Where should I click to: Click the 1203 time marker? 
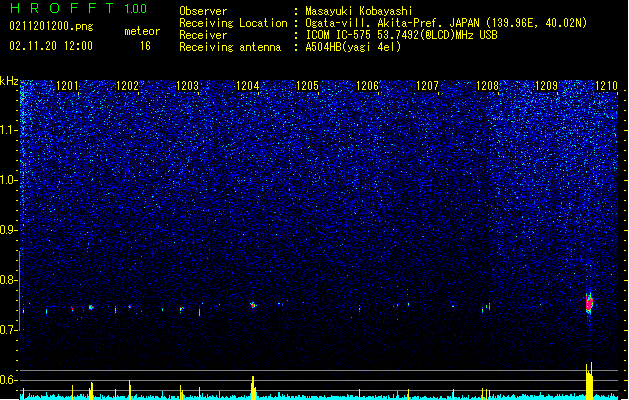click(x=187, y=86)
